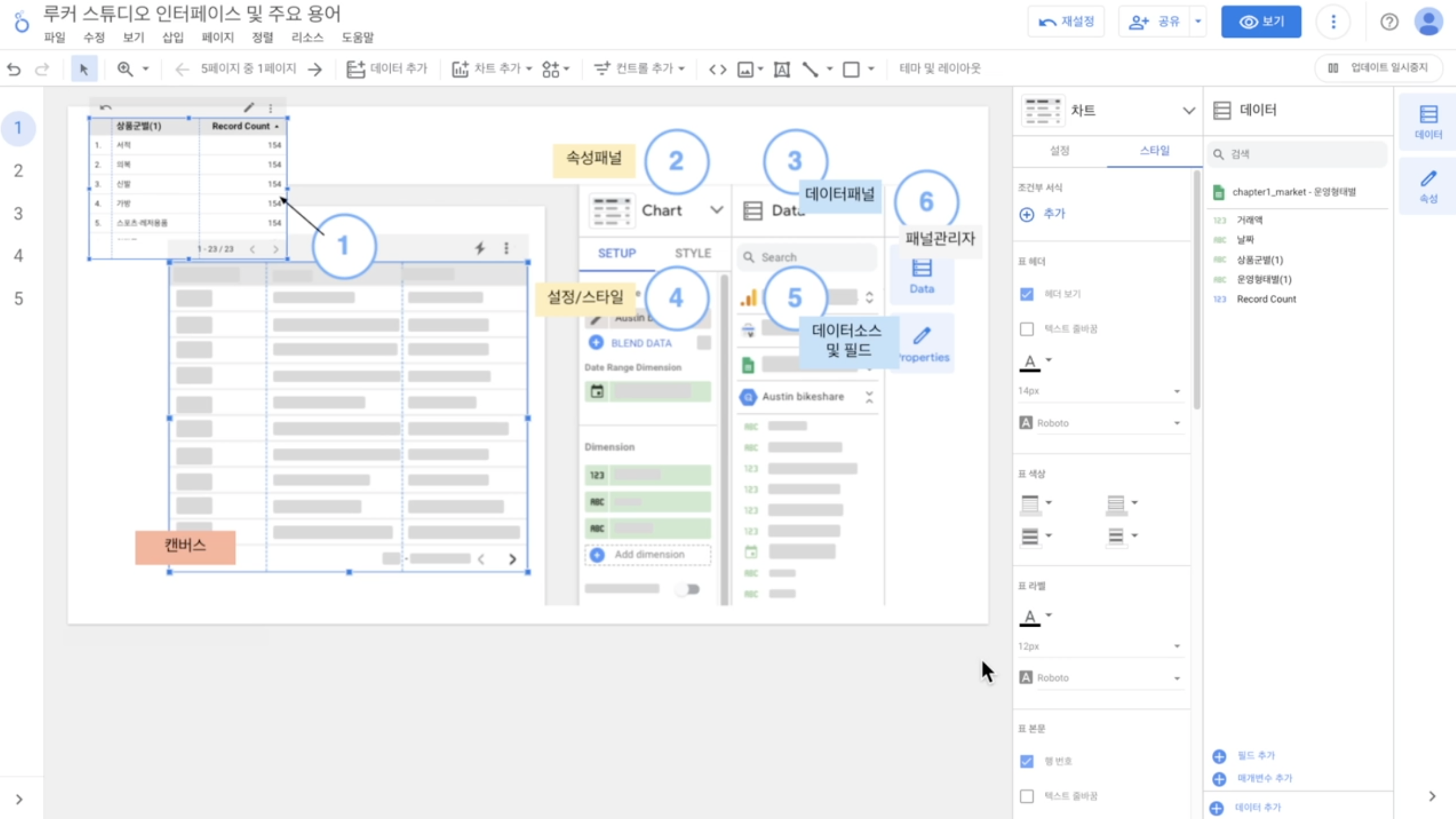
Task: Click the blue 보기 button
Action: pyautogui.click(x=1261, y=22)
